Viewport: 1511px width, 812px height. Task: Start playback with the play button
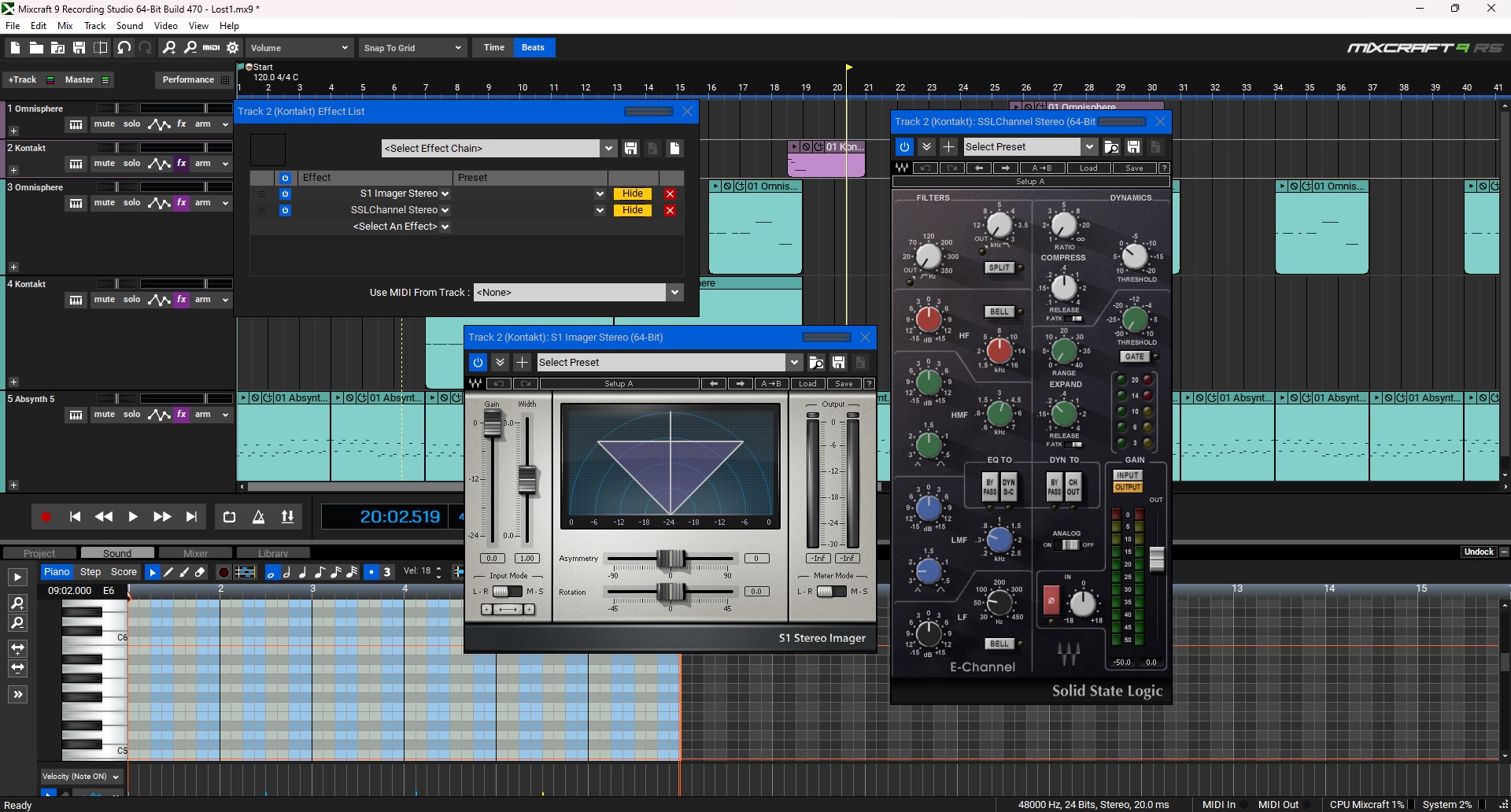coord(133,517)
